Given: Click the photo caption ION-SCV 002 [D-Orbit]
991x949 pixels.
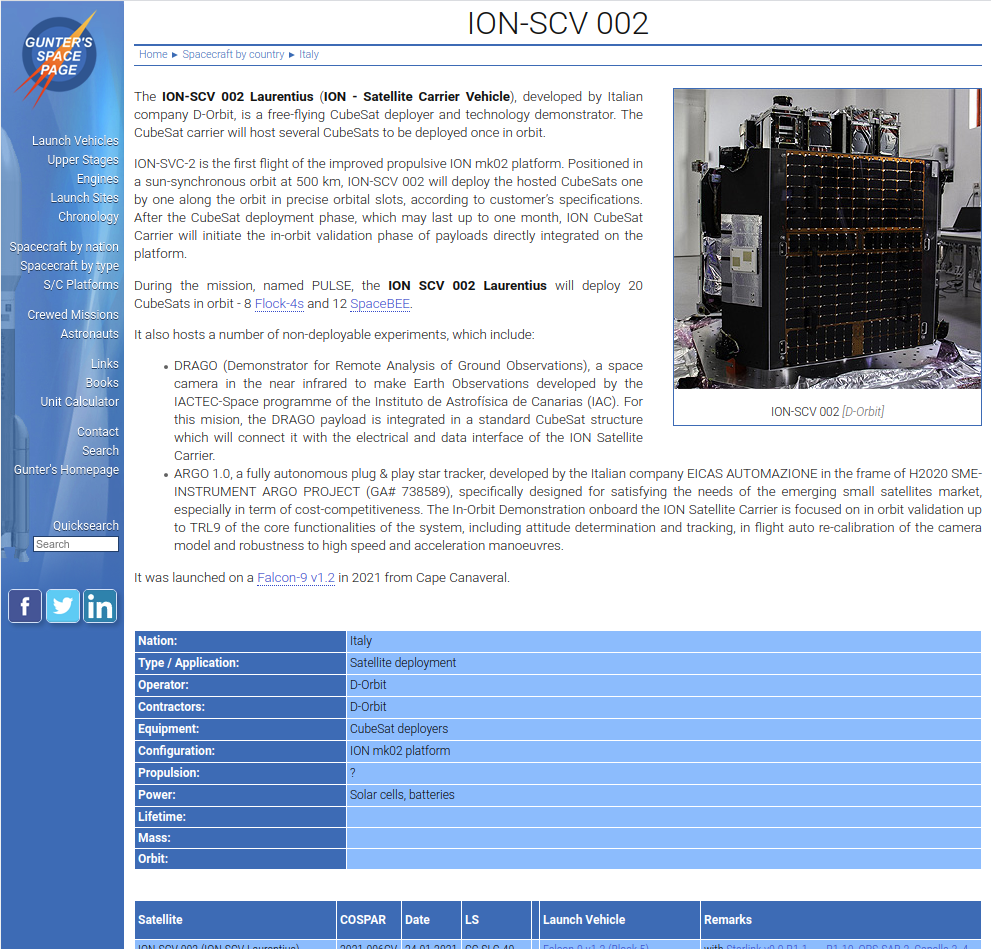Looking at the screenshot, I should coord(827,411).
